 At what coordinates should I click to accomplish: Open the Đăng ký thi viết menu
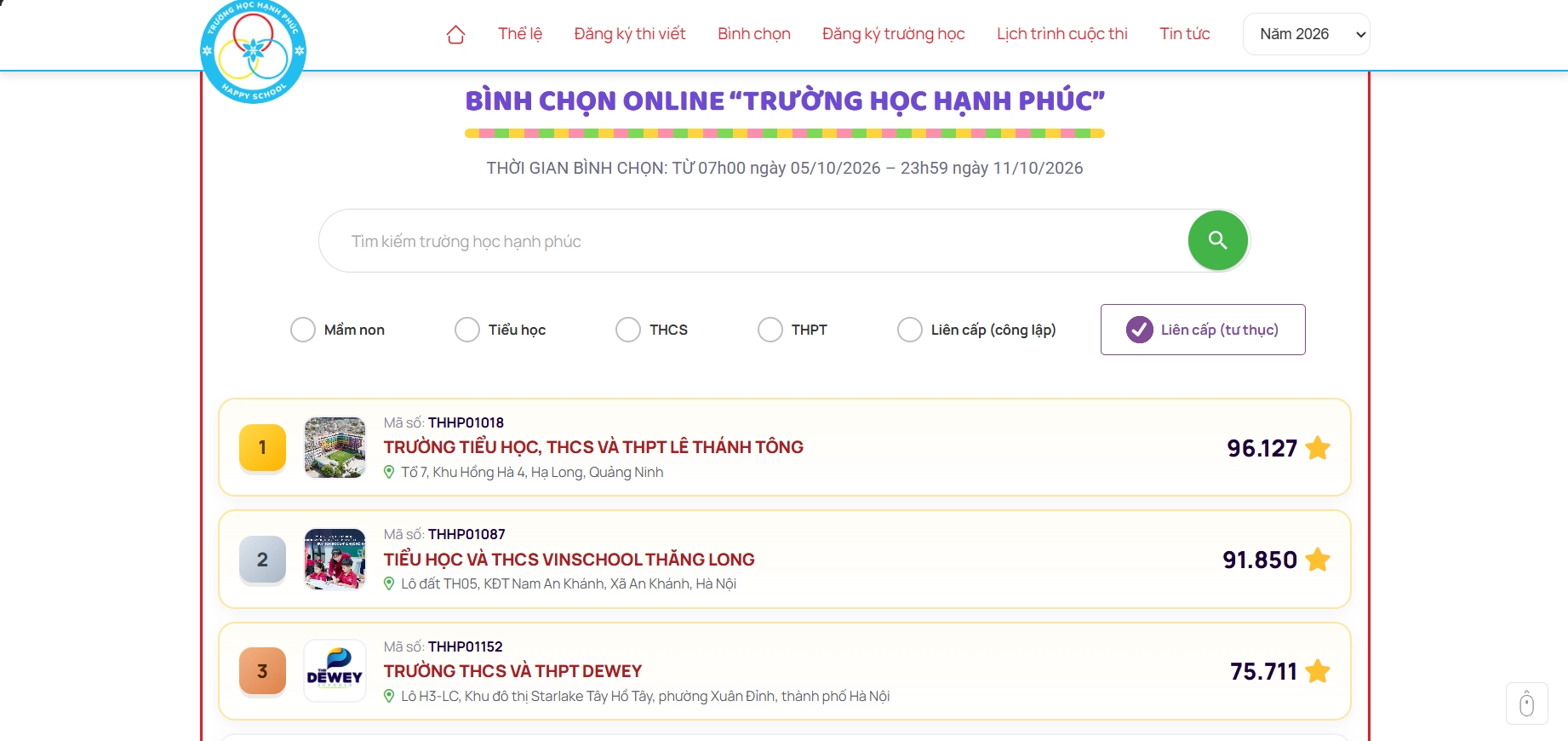[630, 34]
